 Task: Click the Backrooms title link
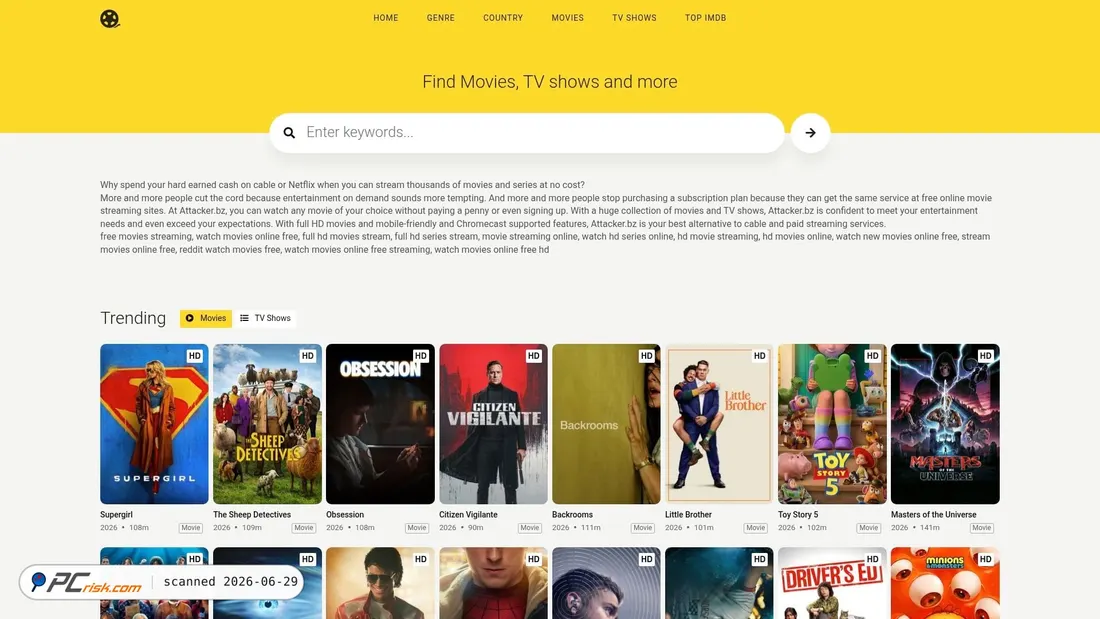[x=572, y=514]
